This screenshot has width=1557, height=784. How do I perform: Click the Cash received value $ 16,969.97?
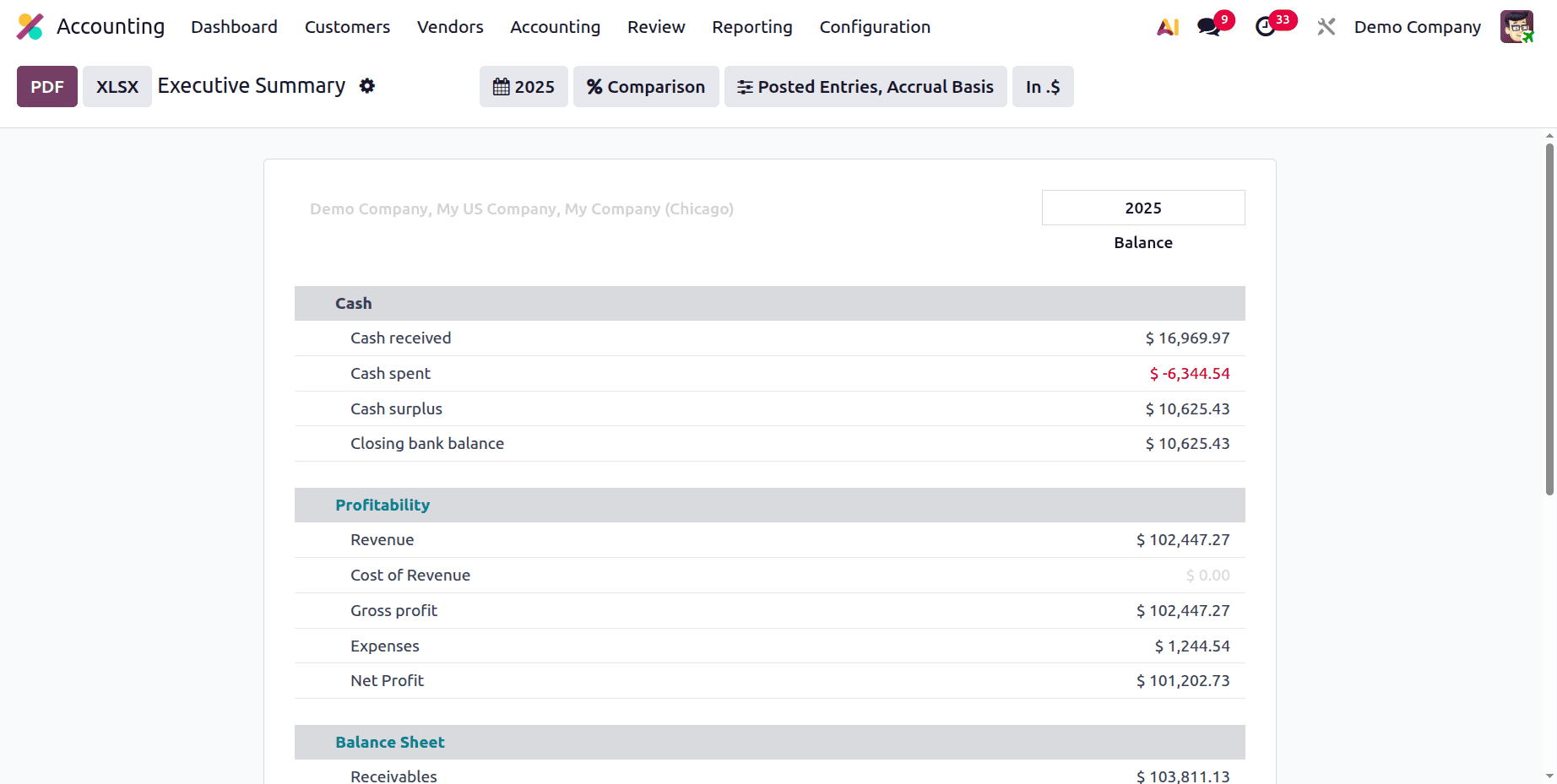point(1187,338)
